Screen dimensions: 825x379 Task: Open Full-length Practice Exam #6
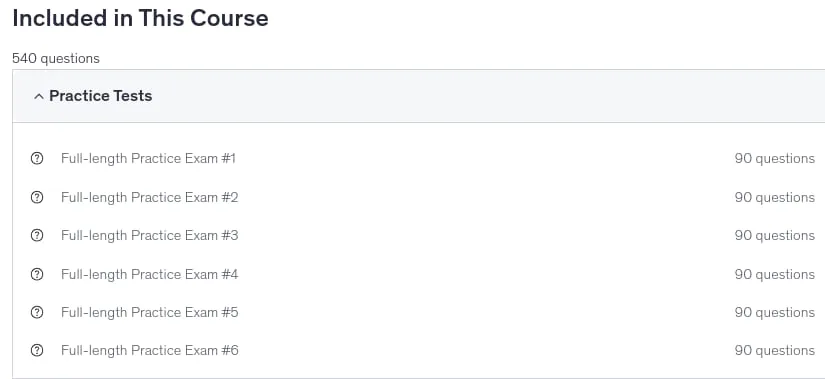[149, 350]
